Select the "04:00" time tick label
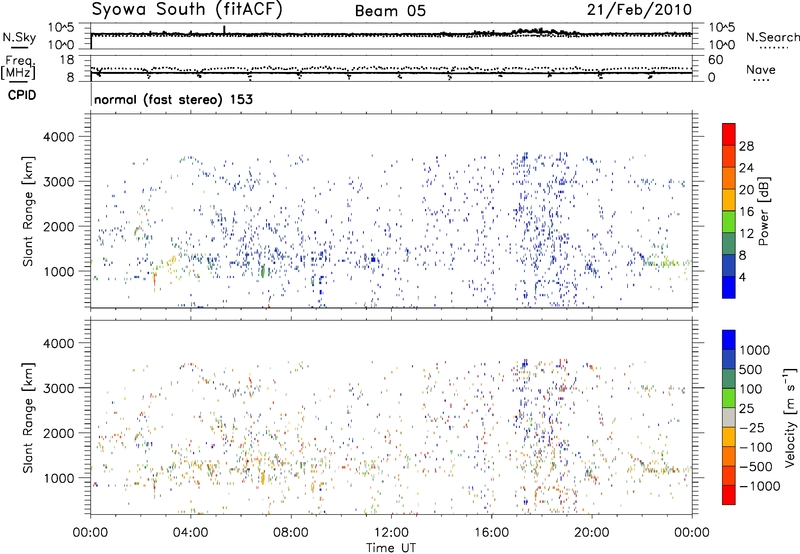 pos(190,533)
